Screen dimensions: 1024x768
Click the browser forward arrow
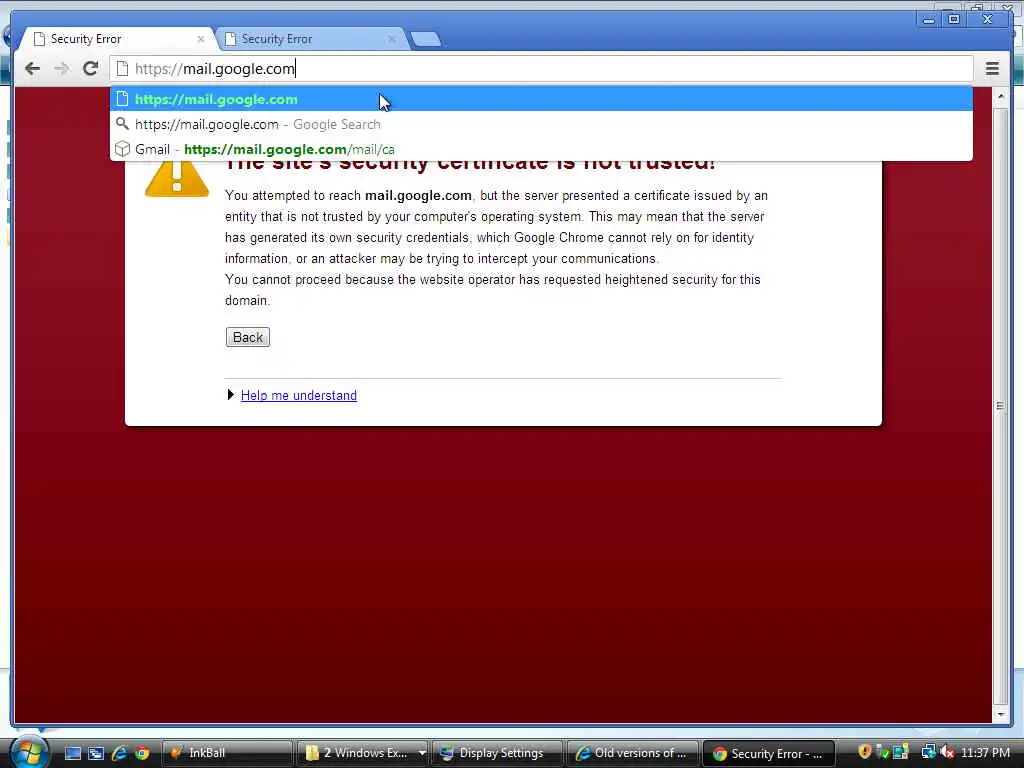(61, 69)
